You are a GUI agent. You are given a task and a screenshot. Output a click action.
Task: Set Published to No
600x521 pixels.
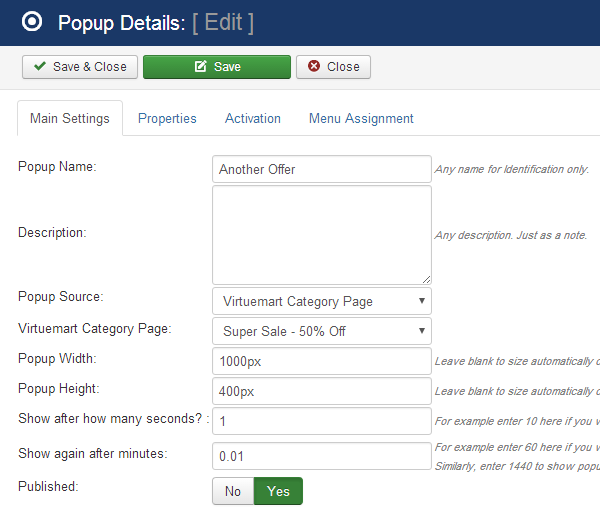(x=233, y=491)
